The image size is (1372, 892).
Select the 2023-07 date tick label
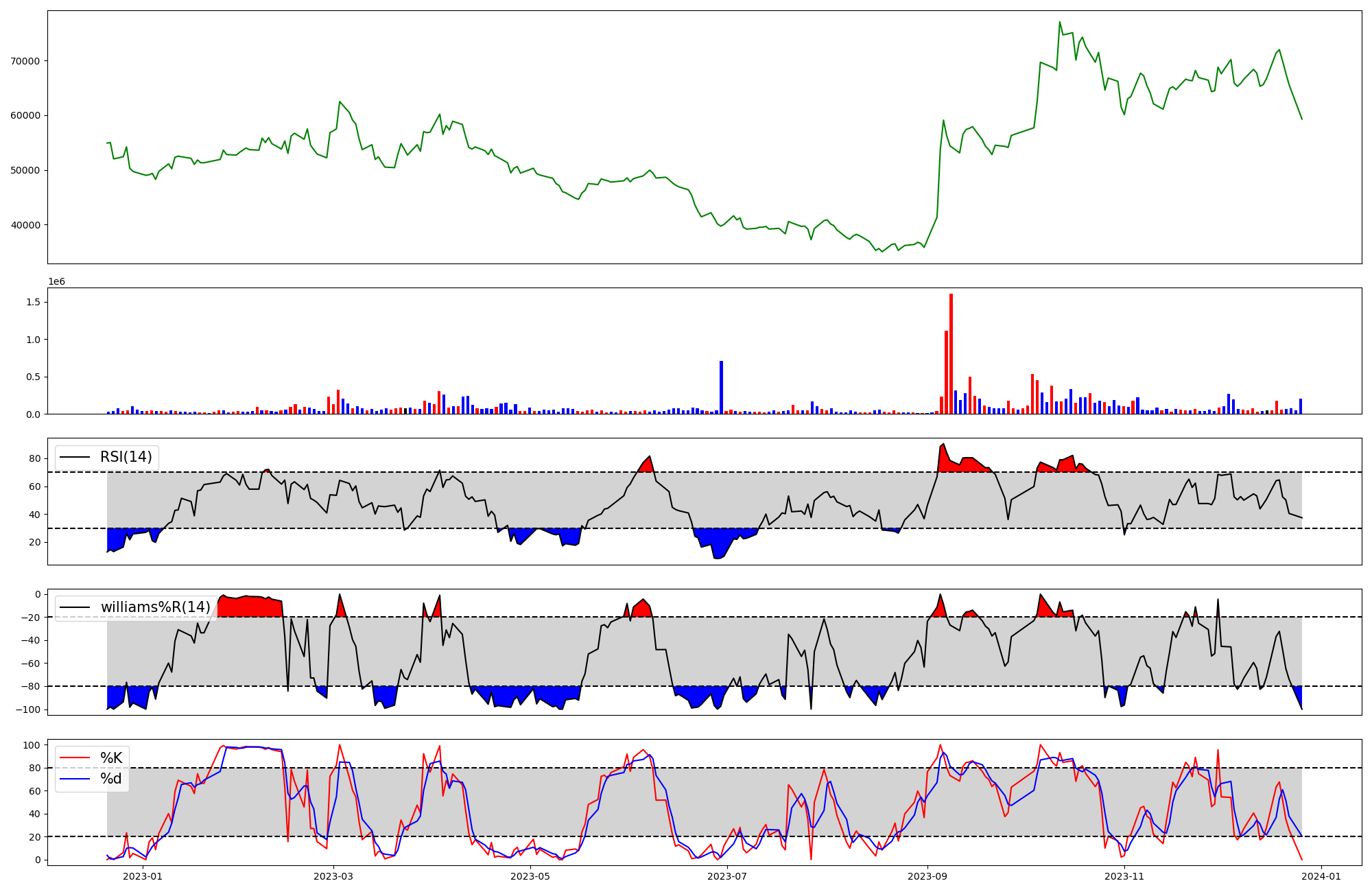(x=727, y=876)
